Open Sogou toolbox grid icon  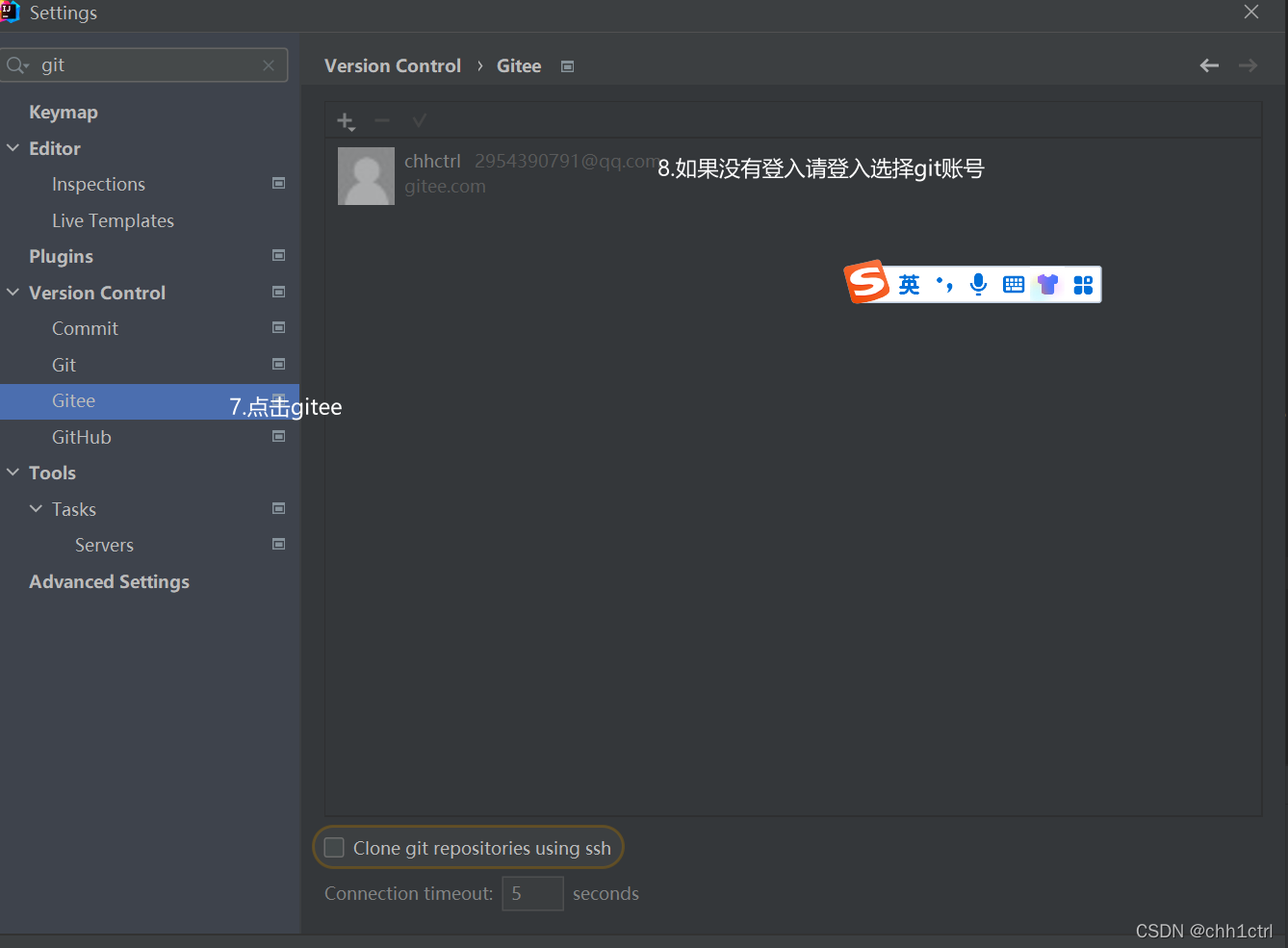pos(1083,285)
